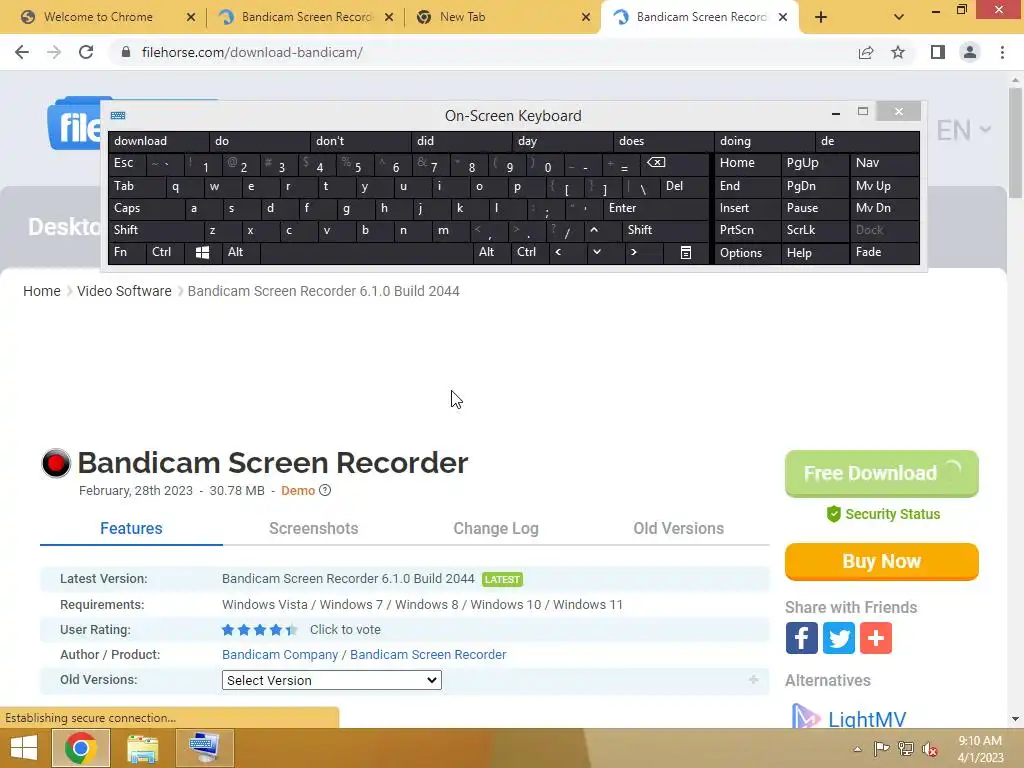Open Chrome side panel icon
Image resolution: width=1024 pixels, height=768 pixels.
[x=938, y=52]
